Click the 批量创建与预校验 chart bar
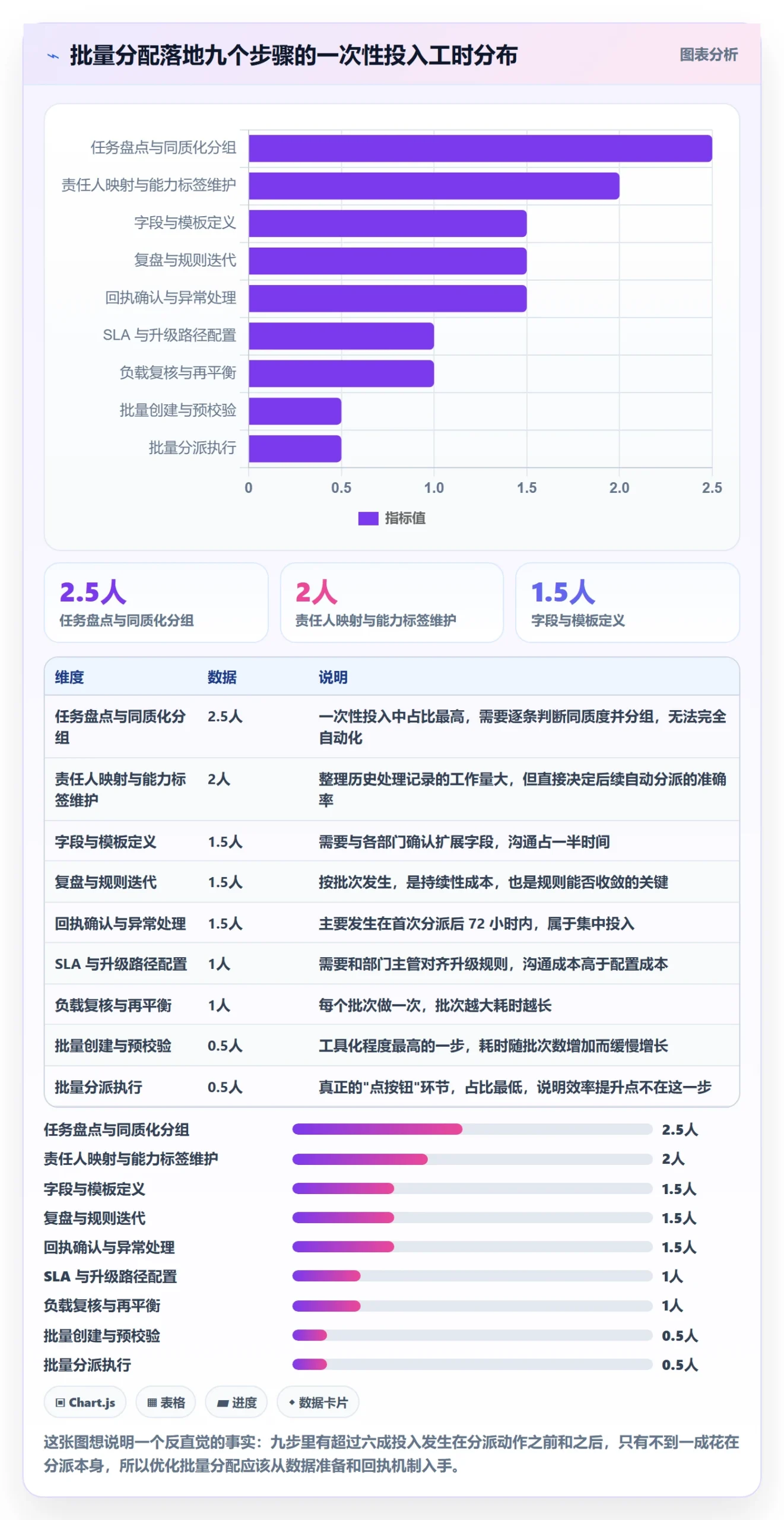 295,411
